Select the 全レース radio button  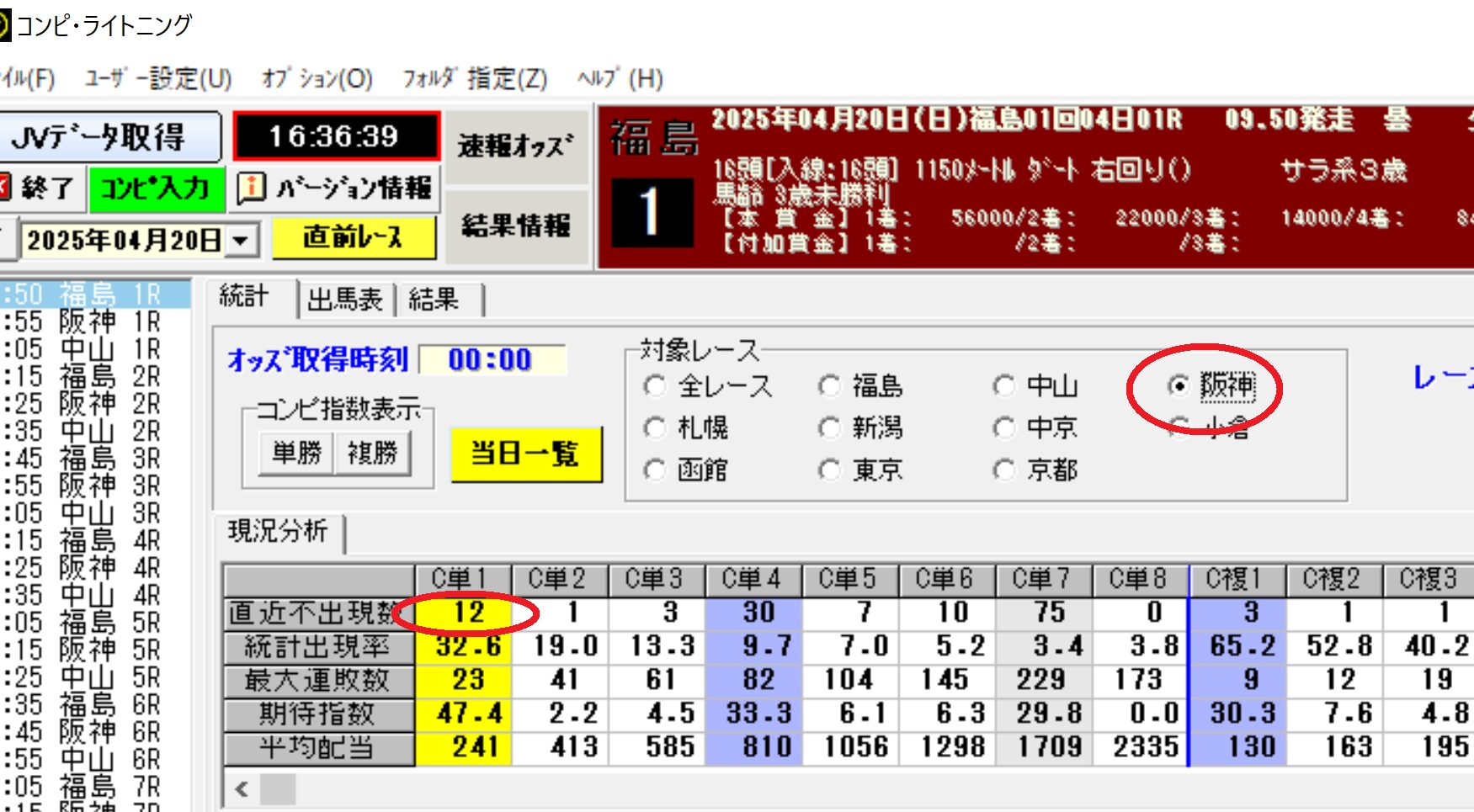click(x=655, y=386)
